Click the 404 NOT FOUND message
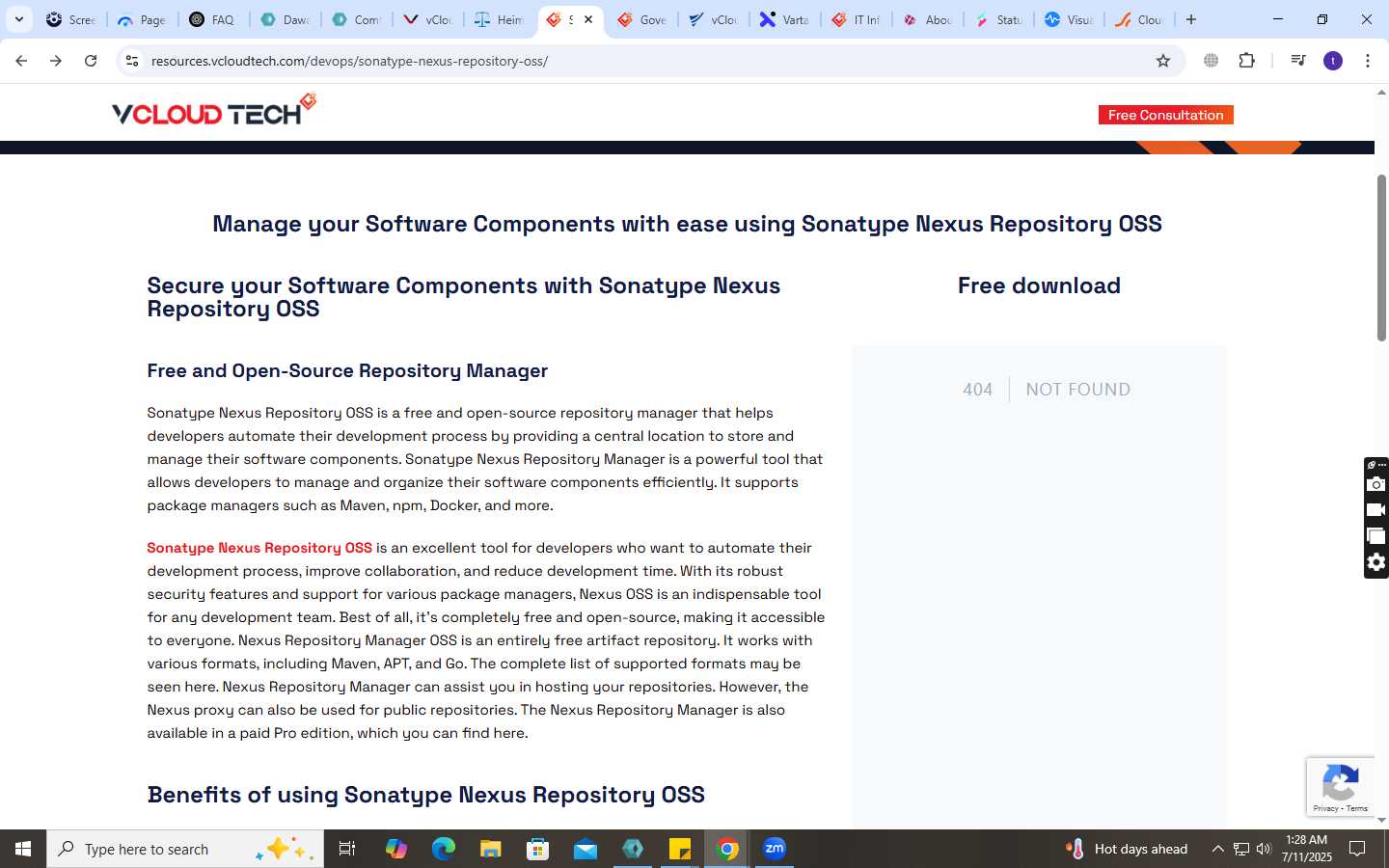This screenshot has width=1389, height=868. [1047, 390]
